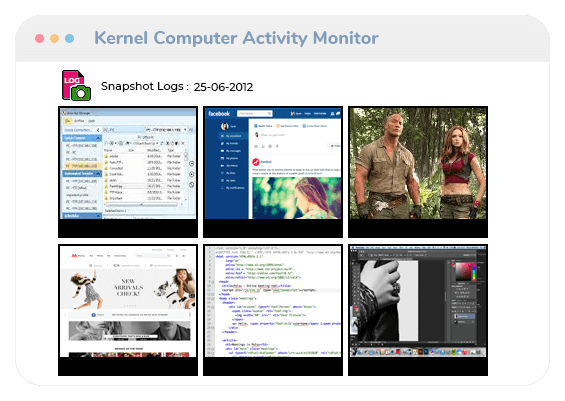Open the Photoshop workspace snapshot
Image resolution: width=565 pixels, height=401 pixels.
point(418,310)
